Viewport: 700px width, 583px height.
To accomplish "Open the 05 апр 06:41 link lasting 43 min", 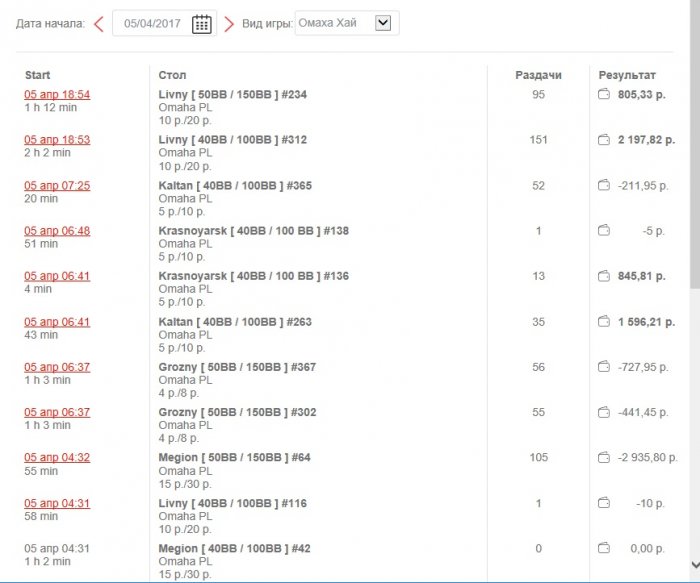I will (x=57, y=322).
